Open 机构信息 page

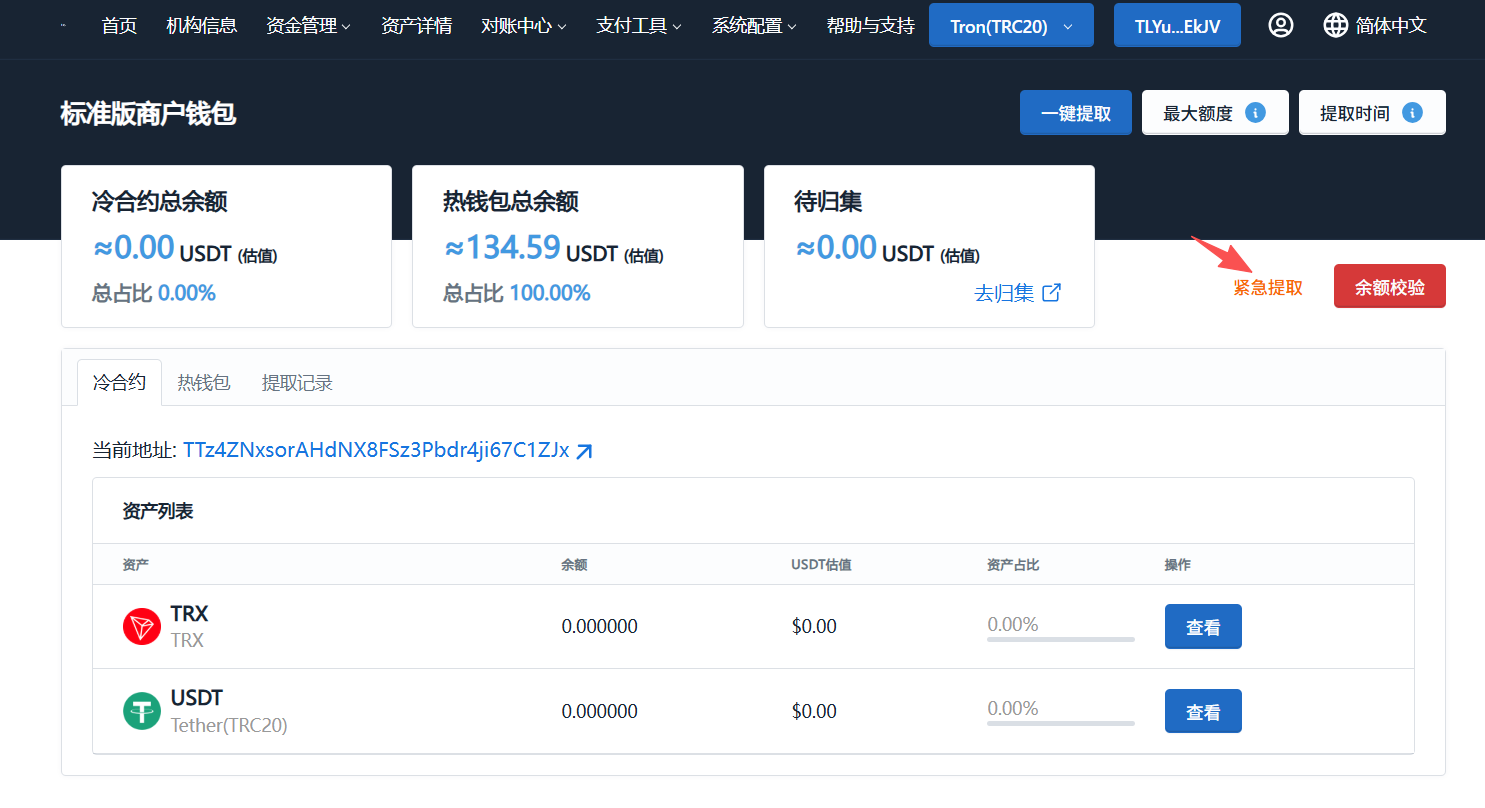201,26
